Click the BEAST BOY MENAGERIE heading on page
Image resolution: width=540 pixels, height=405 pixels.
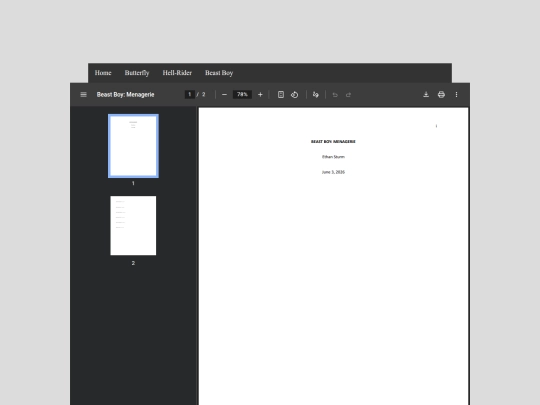tap(333, 142)
